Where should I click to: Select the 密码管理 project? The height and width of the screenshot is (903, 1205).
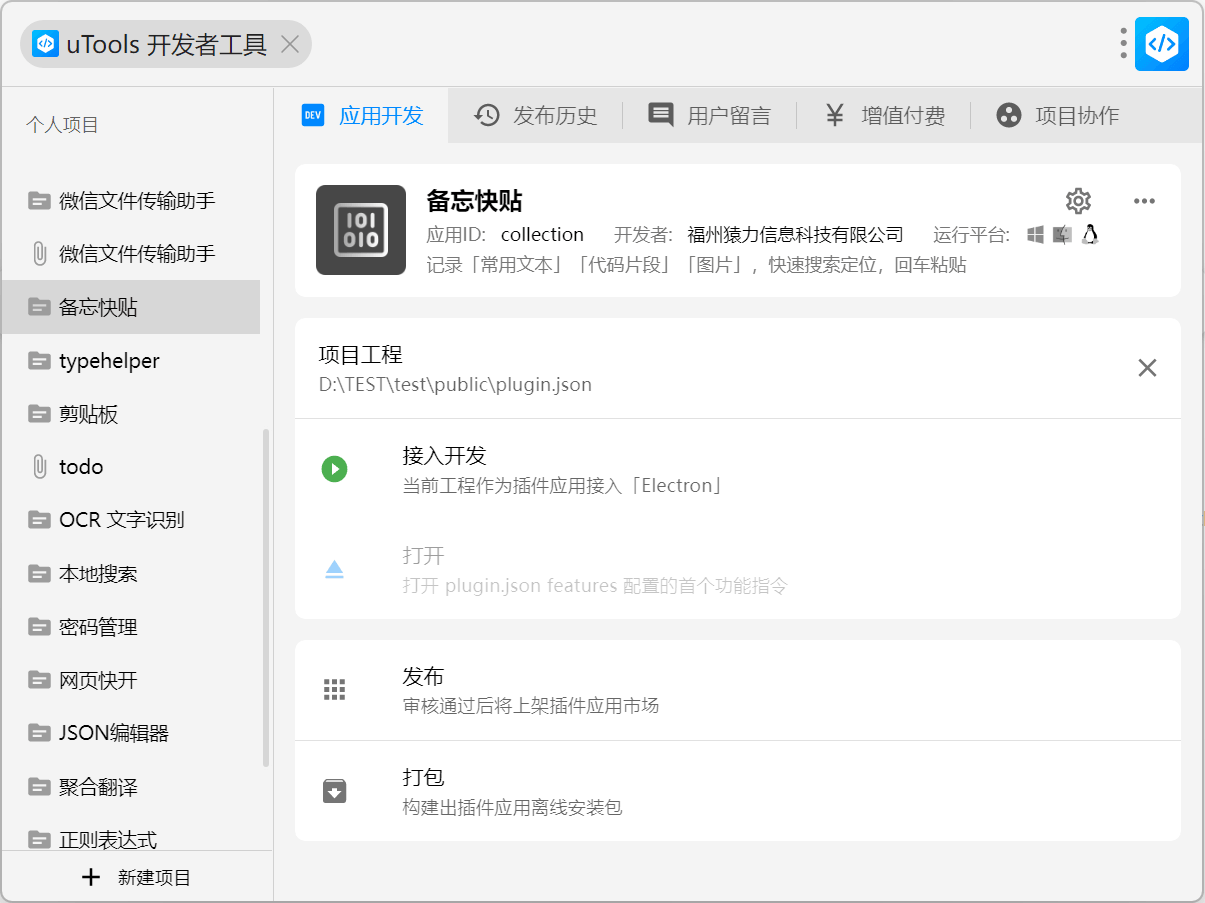tap(131, 627)
